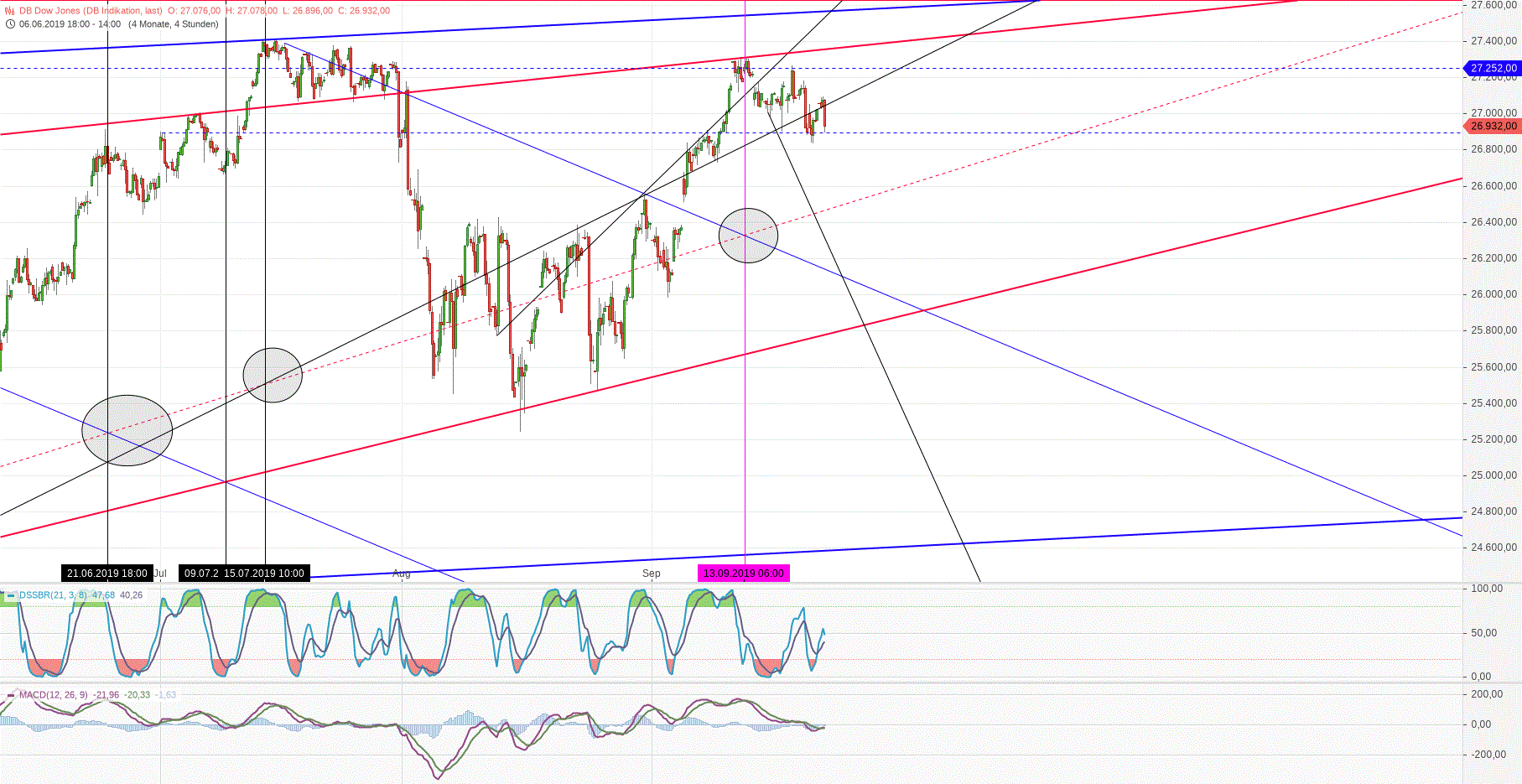The width and height of the screenshot is (1522, 784).
Task: Click the date range 06.06.2019 18:00 - 14:00
Action: (x=70, y=24)
